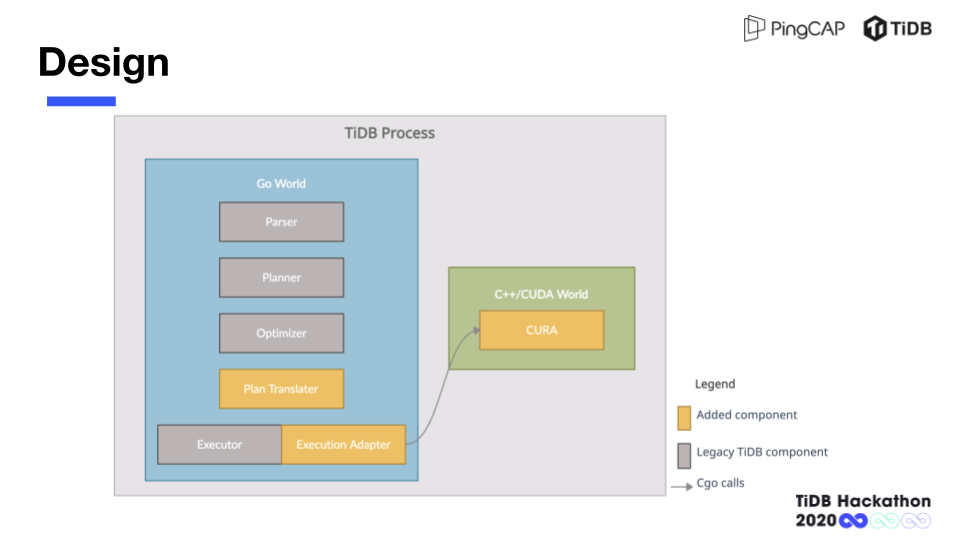
Task: Select the Parser box
Action: pyautogui.click(x=281, y=222)
